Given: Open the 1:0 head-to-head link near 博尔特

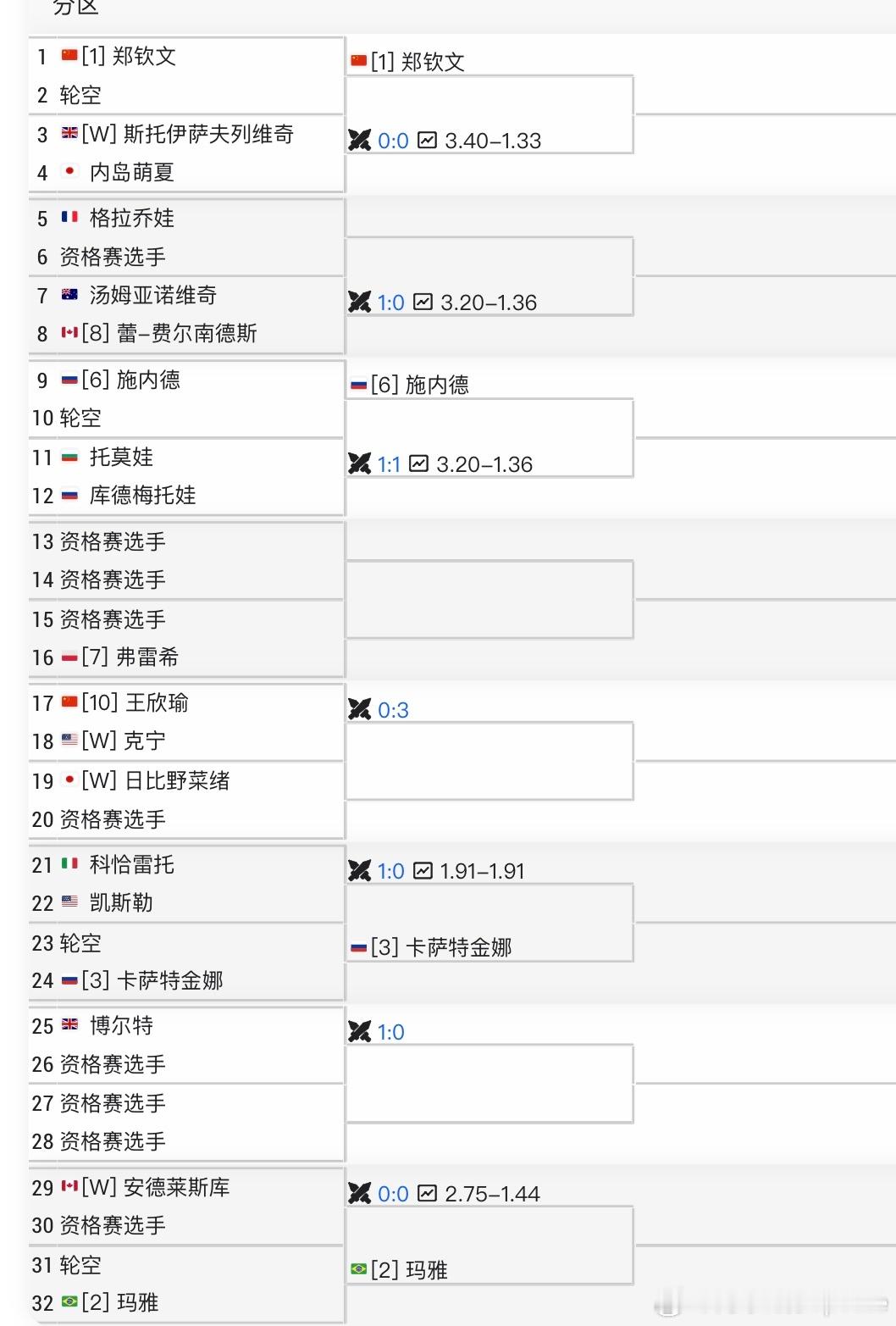Looking at the screenshot, I should click(x=391, y=1032).
